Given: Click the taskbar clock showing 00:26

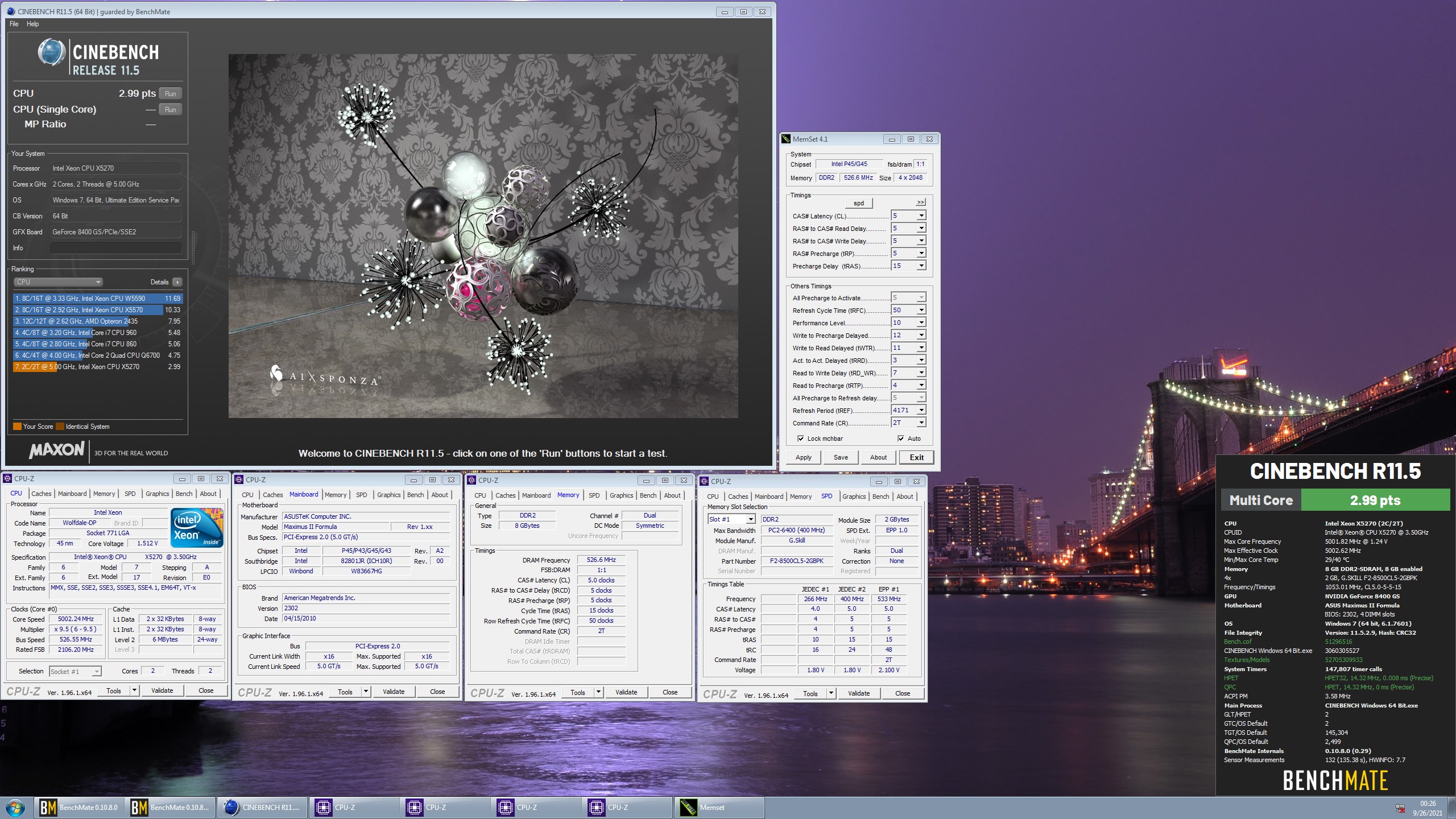Looking at the screenshot, I should coord(1428,804).
